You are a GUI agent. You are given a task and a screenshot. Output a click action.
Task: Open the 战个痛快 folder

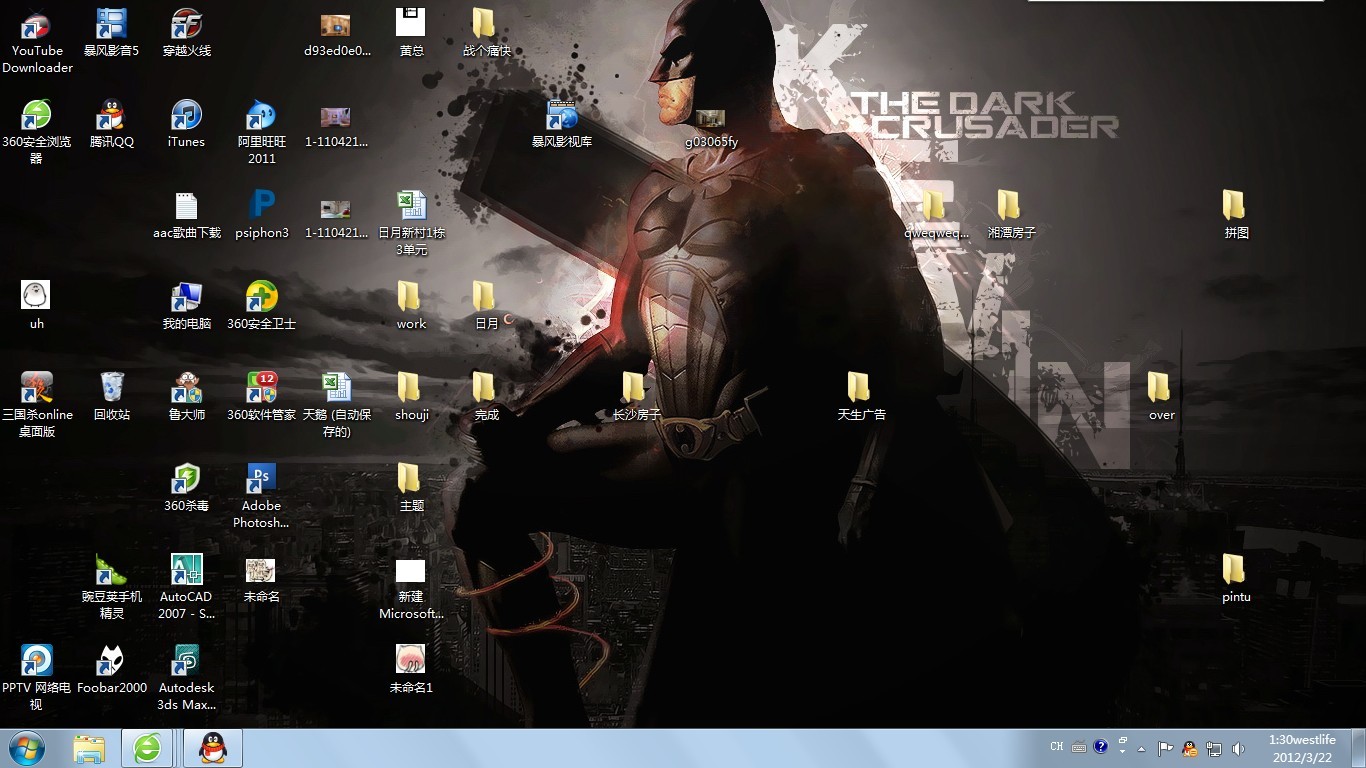click(x=486, y=33)
